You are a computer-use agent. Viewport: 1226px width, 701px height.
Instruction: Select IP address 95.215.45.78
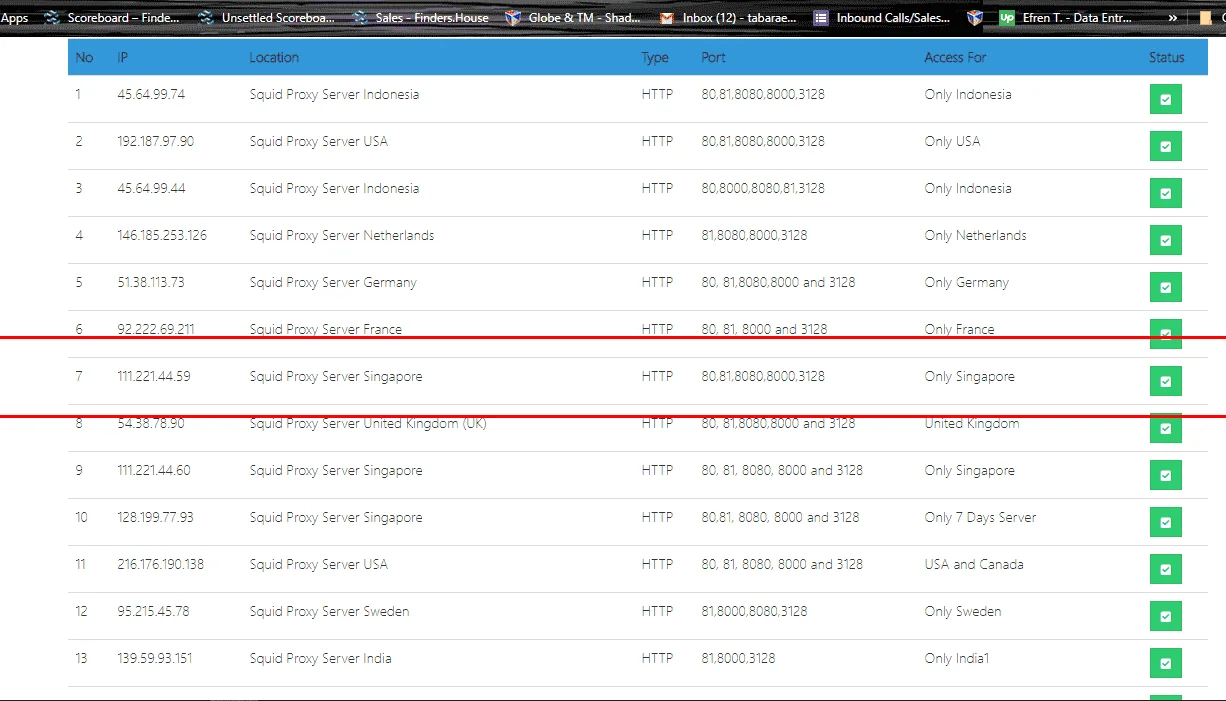tap(153, 611)
